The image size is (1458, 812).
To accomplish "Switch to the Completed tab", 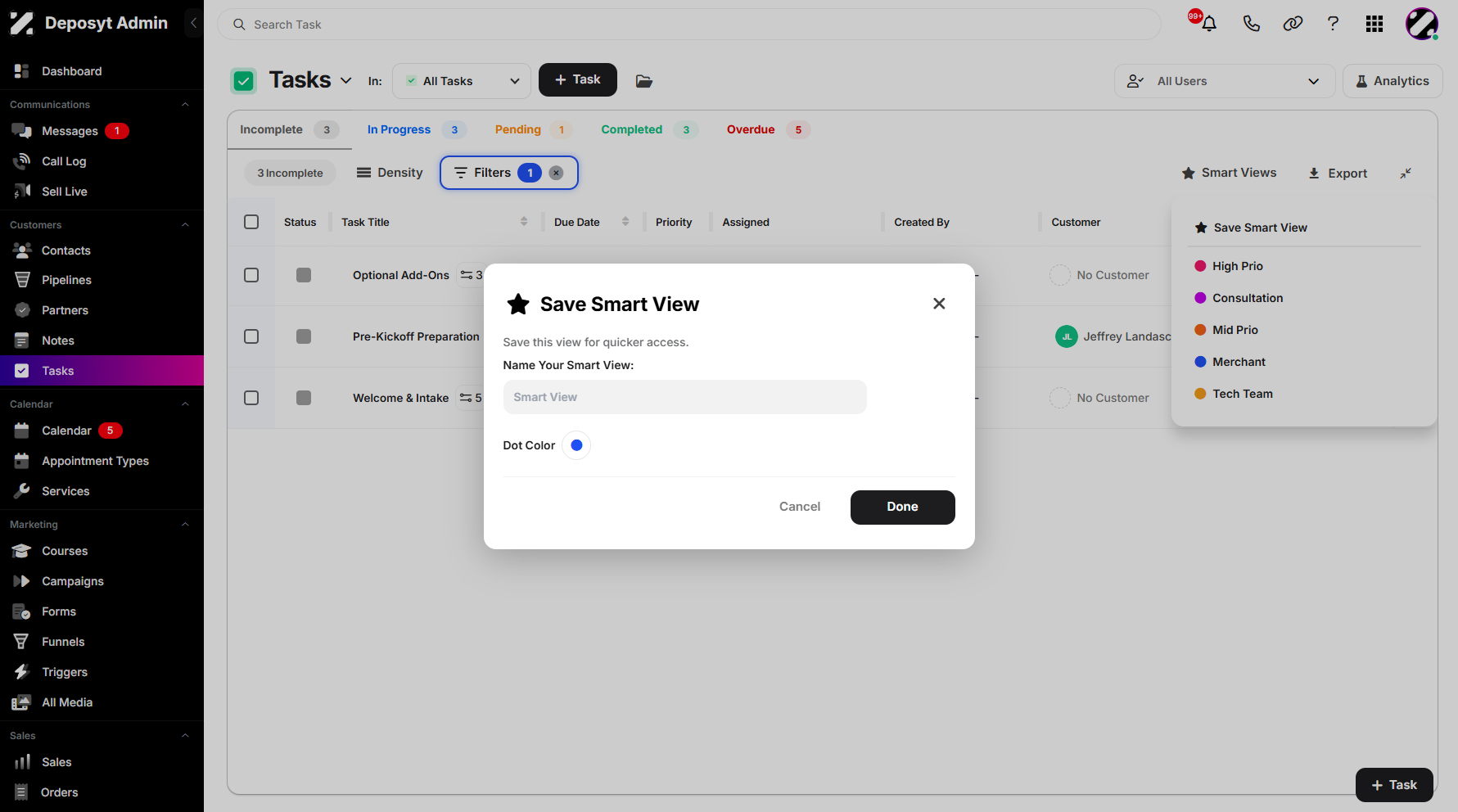I will pyautogui.click(x=649, y=129).
